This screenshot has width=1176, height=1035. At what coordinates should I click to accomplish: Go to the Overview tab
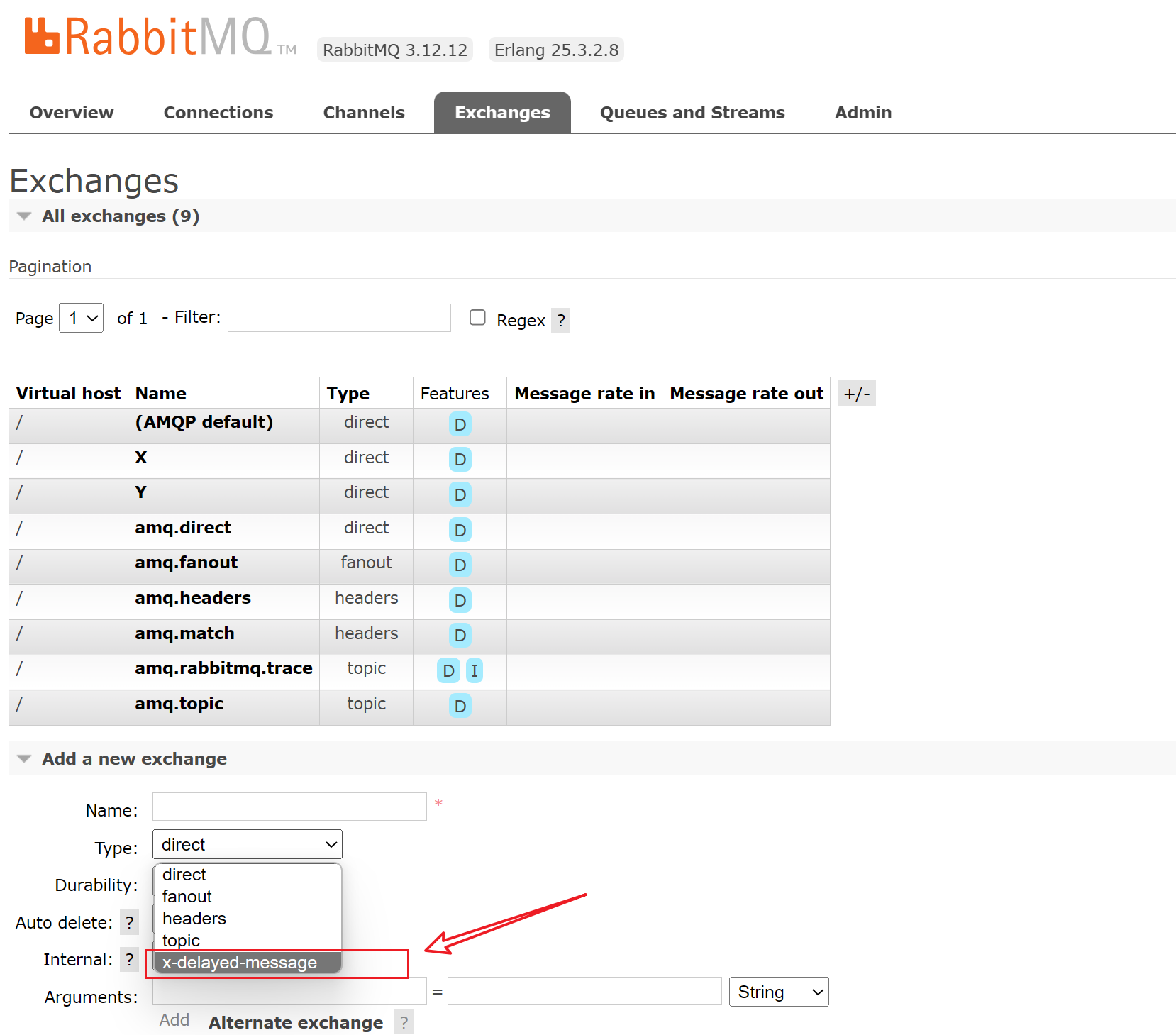(72, 113)
